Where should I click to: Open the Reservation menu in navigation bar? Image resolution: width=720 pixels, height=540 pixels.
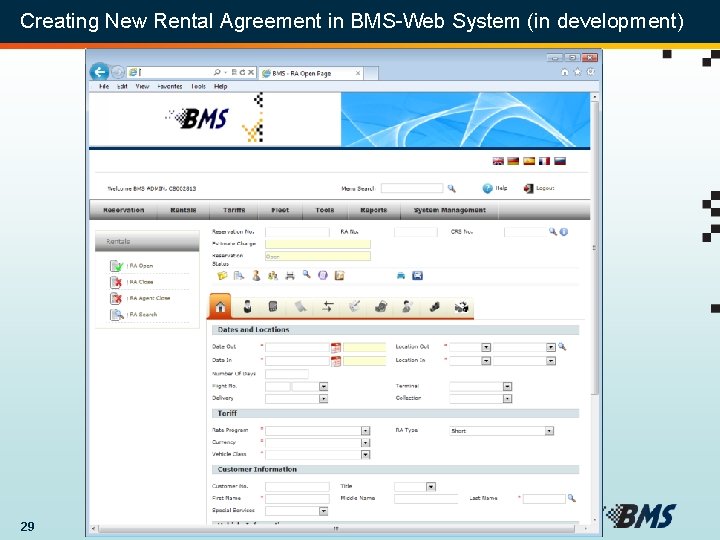(x=124, y=210)
